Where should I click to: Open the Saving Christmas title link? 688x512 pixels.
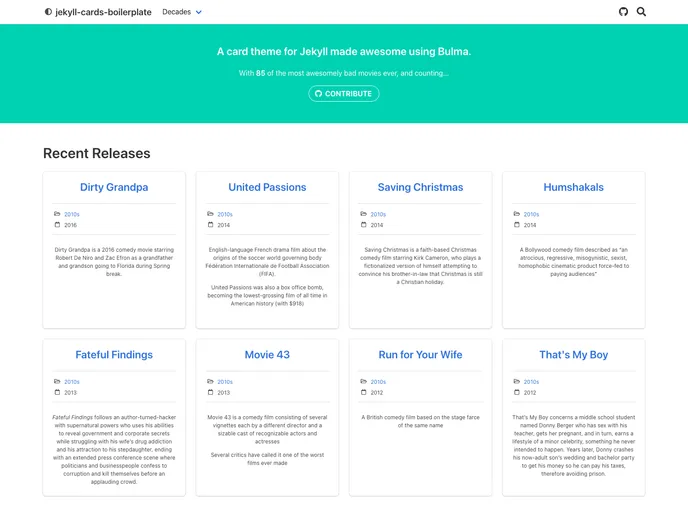tap(420, 187)
